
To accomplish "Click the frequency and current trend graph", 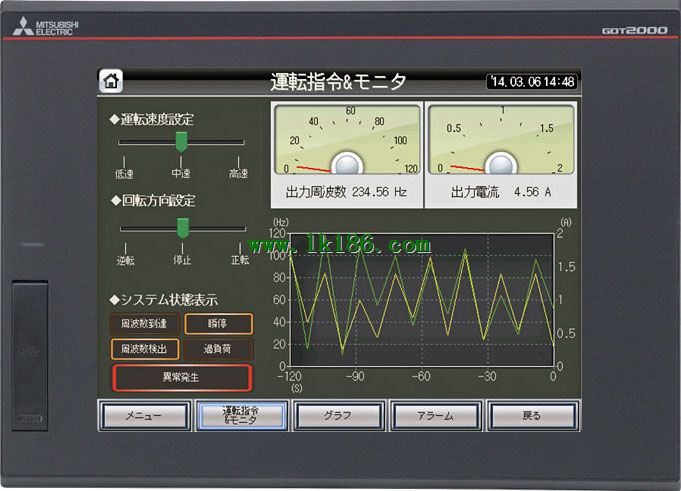I will (x=414, y=300).
